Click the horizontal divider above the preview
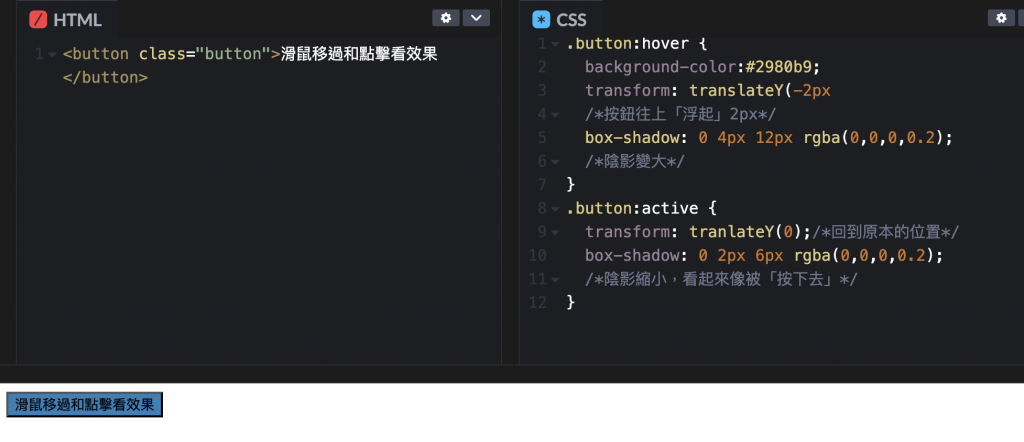 coord(512,373)
